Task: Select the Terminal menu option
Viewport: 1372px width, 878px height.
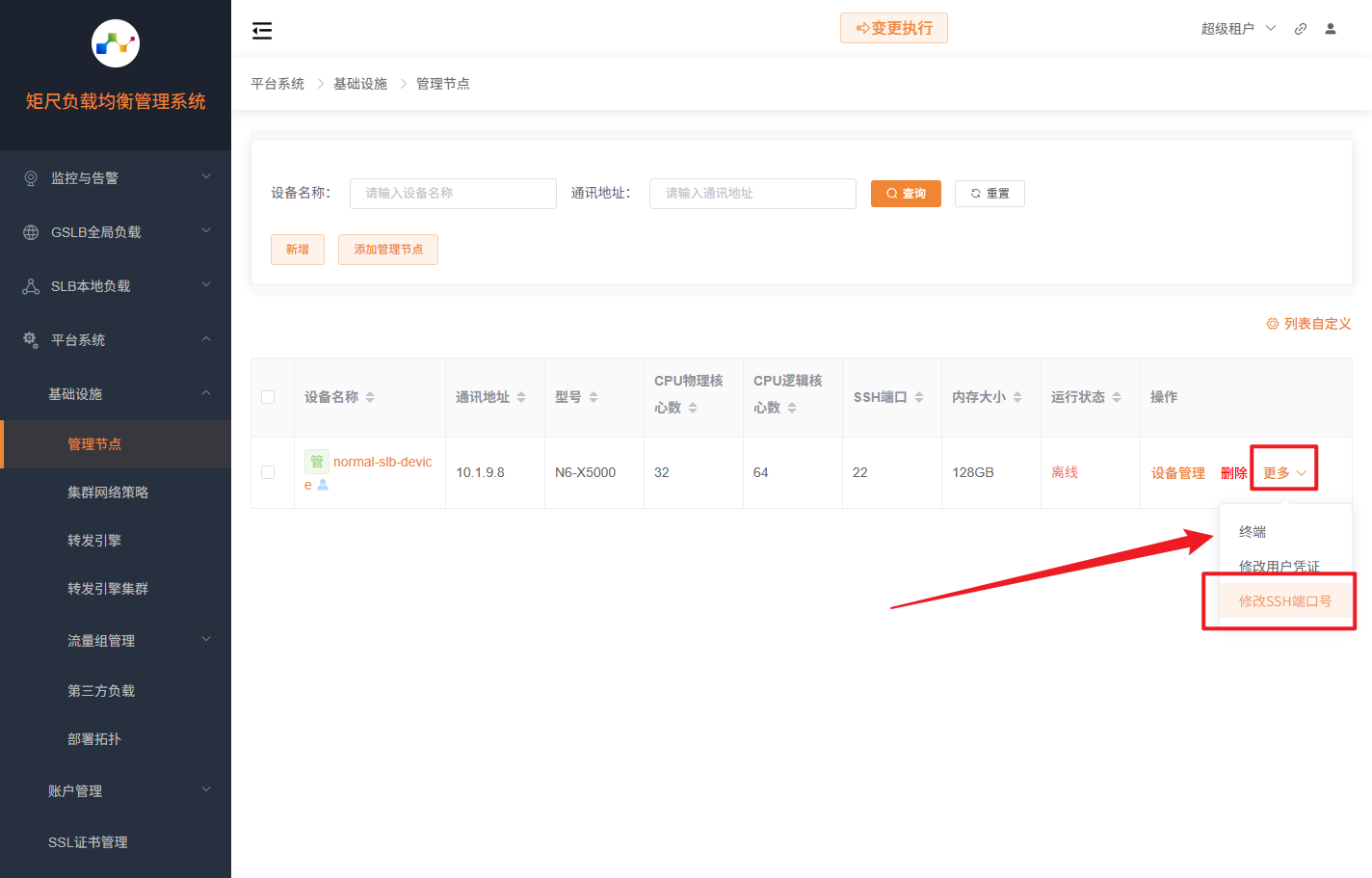Action: 1253,532
